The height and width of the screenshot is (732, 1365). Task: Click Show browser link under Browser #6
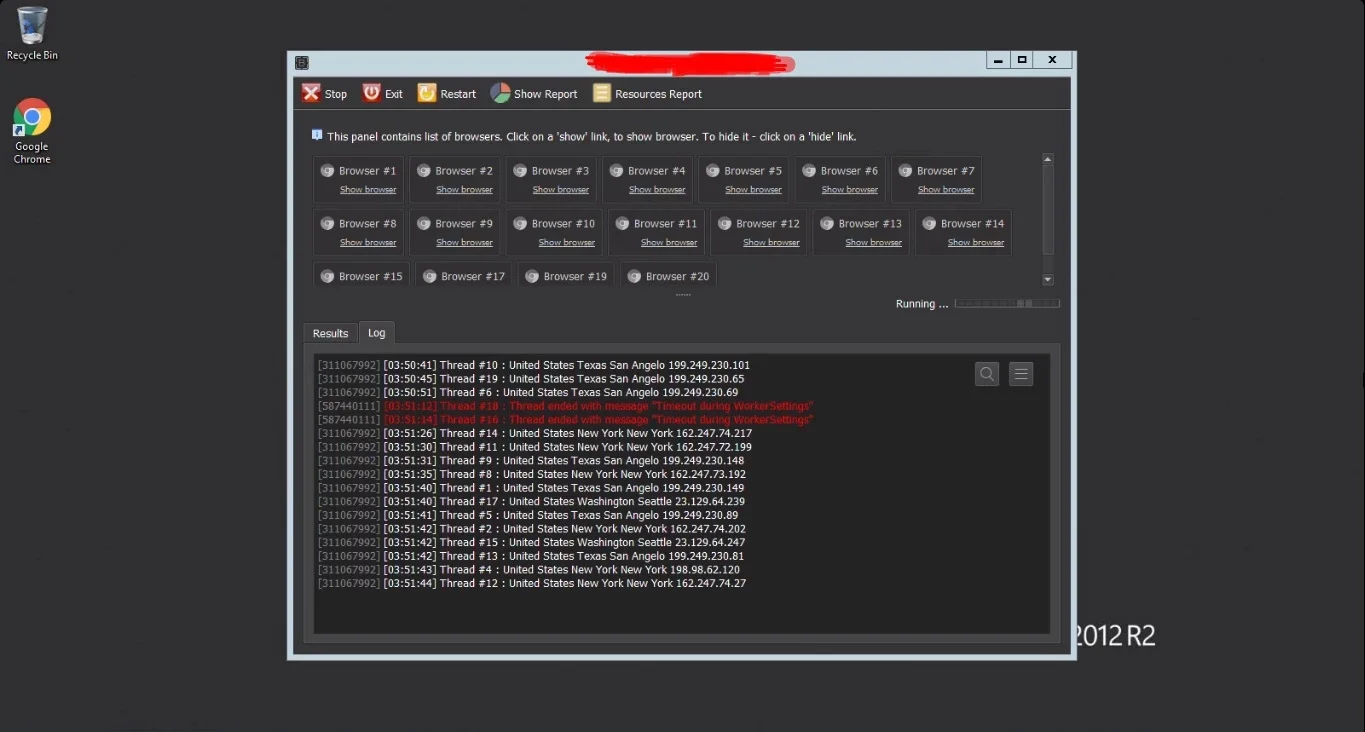click(850, 190)
